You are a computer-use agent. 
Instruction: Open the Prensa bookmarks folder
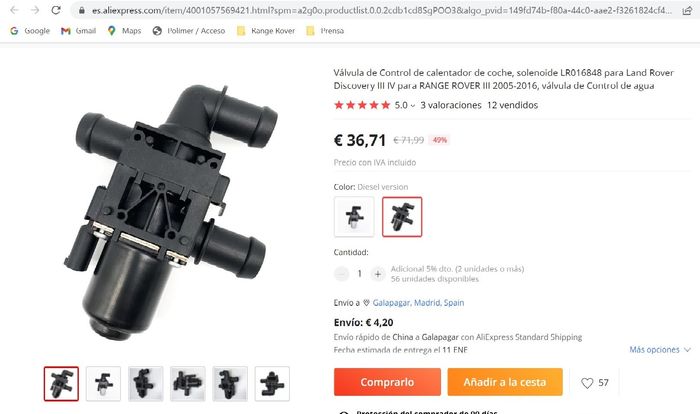[325, 31]
